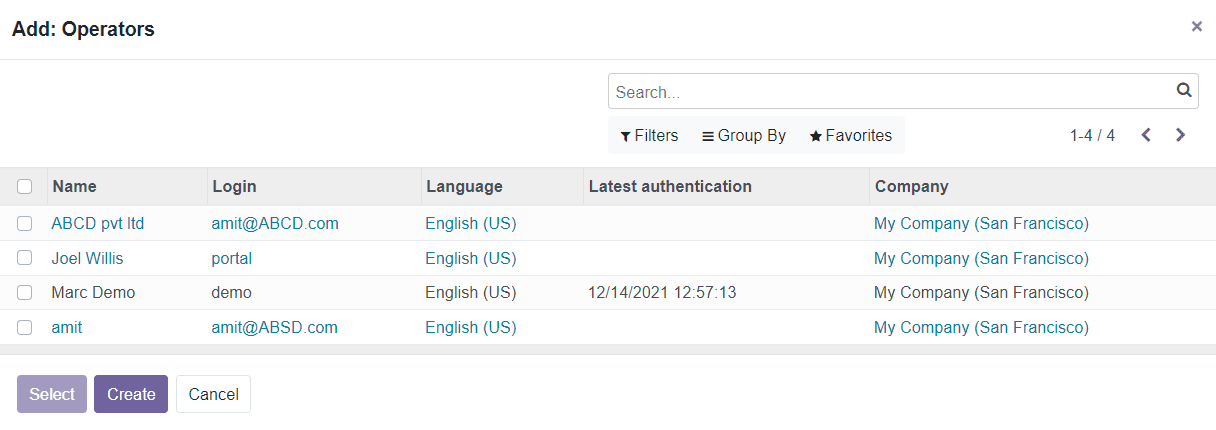Select the amit row checkbox
Viewport: 1216px width, 430px height.
click(25, 327)
